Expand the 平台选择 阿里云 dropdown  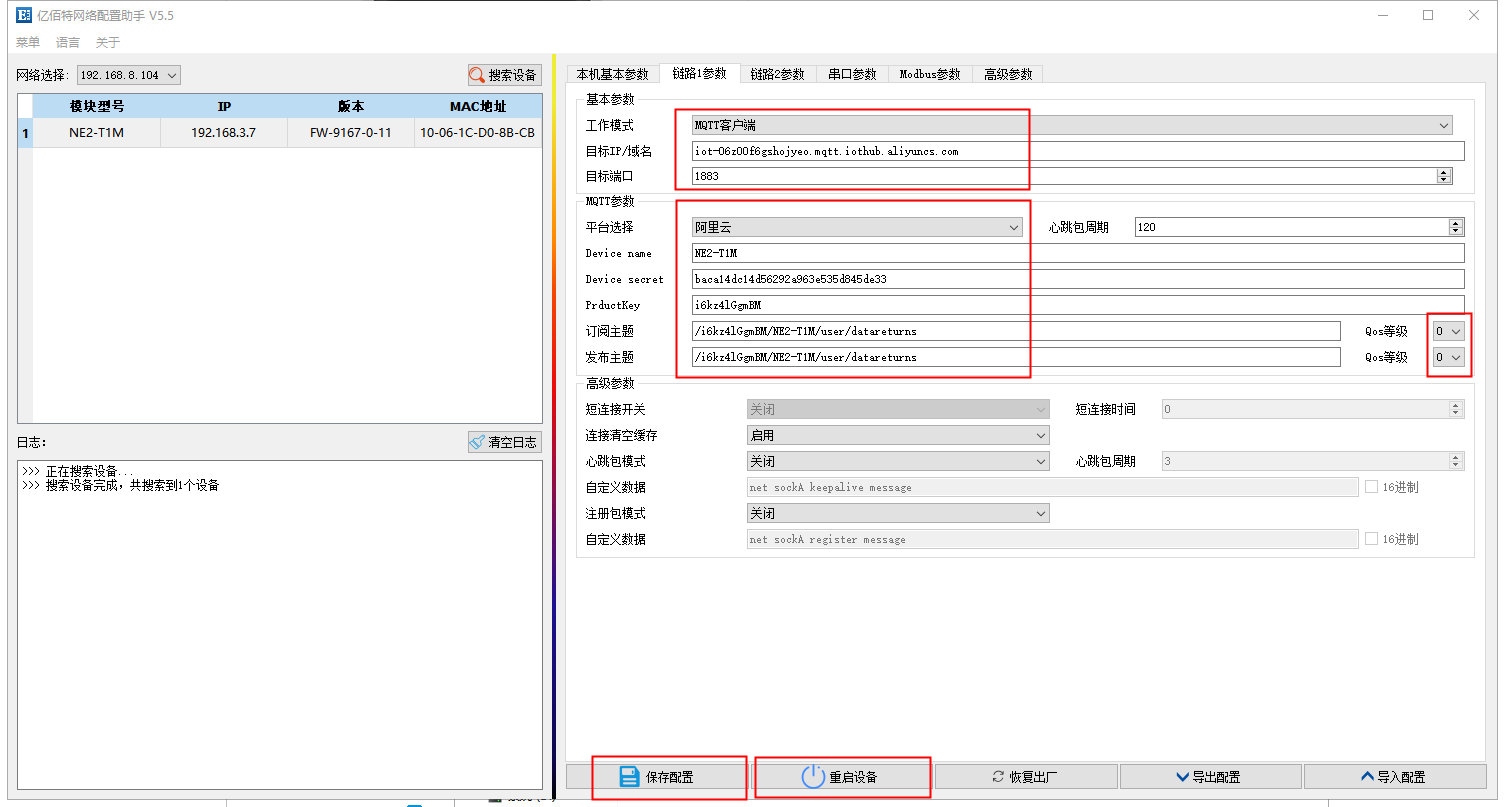coord(857,227)
